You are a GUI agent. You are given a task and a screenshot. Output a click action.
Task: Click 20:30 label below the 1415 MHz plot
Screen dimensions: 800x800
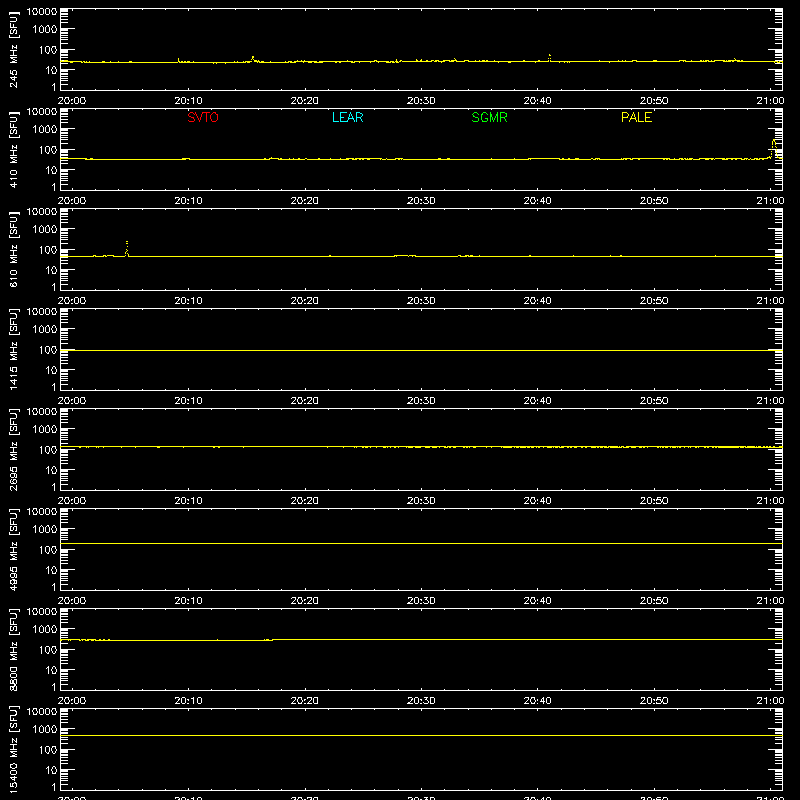(421, 401)
